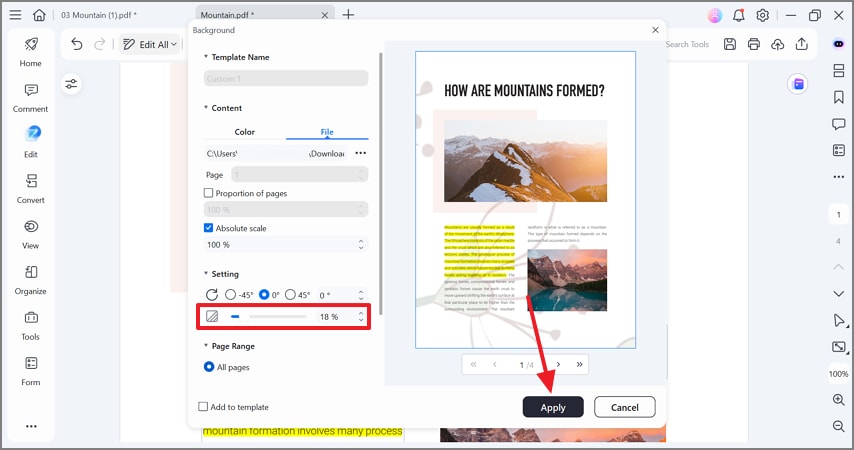Jump to first preview page
854x450 pixels.
pos(473,364)
